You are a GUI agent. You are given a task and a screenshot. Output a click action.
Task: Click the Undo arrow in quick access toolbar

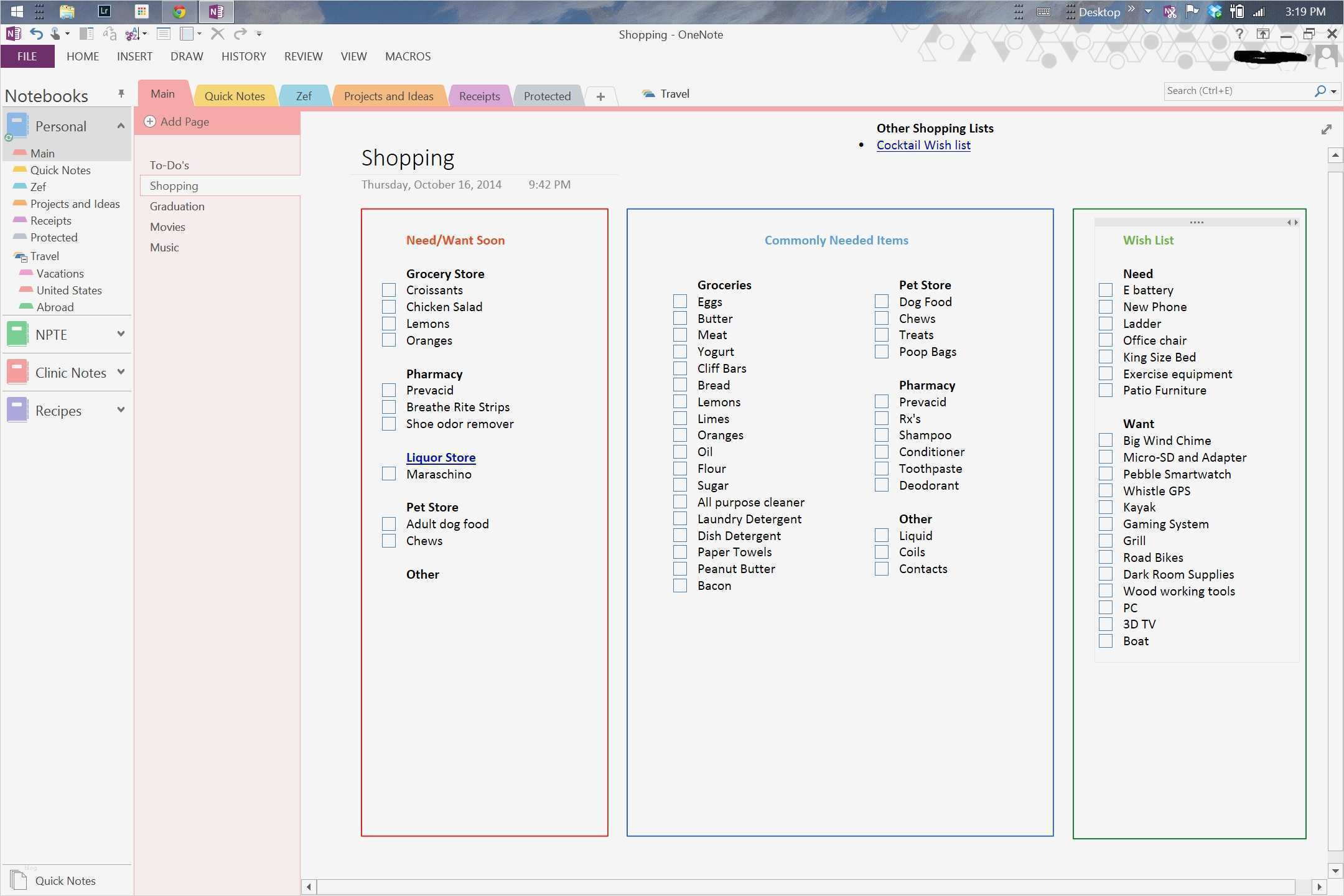pyautogui.click(x=37, y=34)
